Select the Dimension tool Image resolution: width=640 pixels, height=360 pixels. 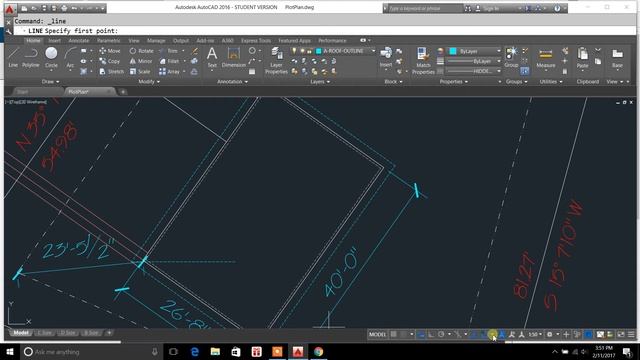(x=233, y=57)
